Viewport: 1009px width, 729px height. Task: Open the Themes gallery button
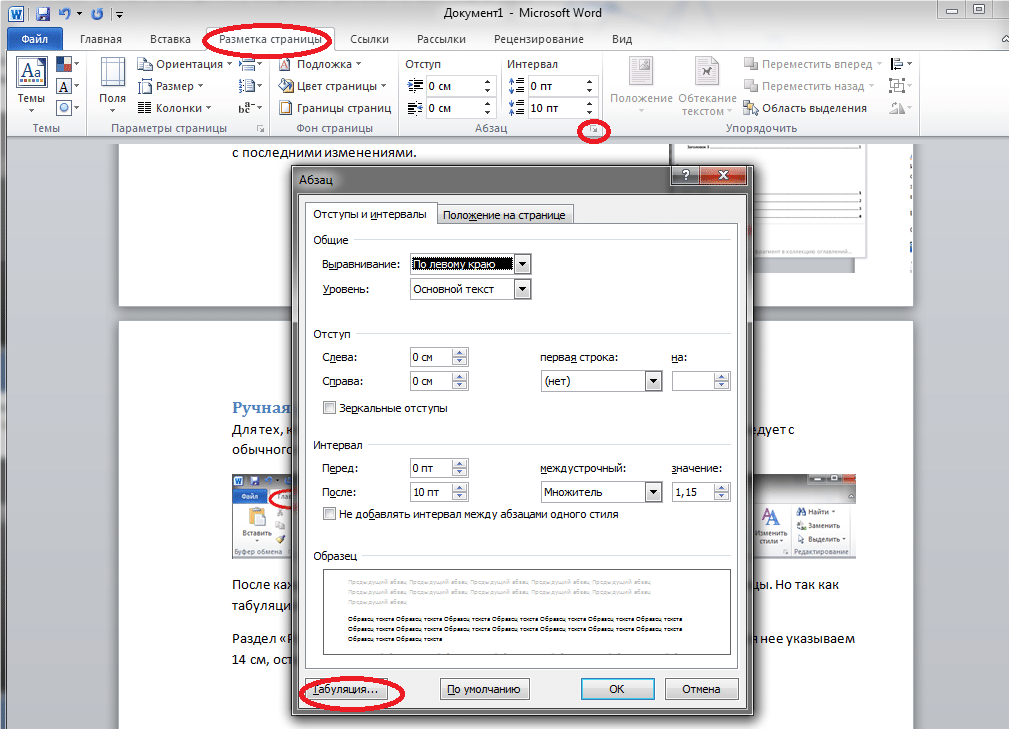31,85
